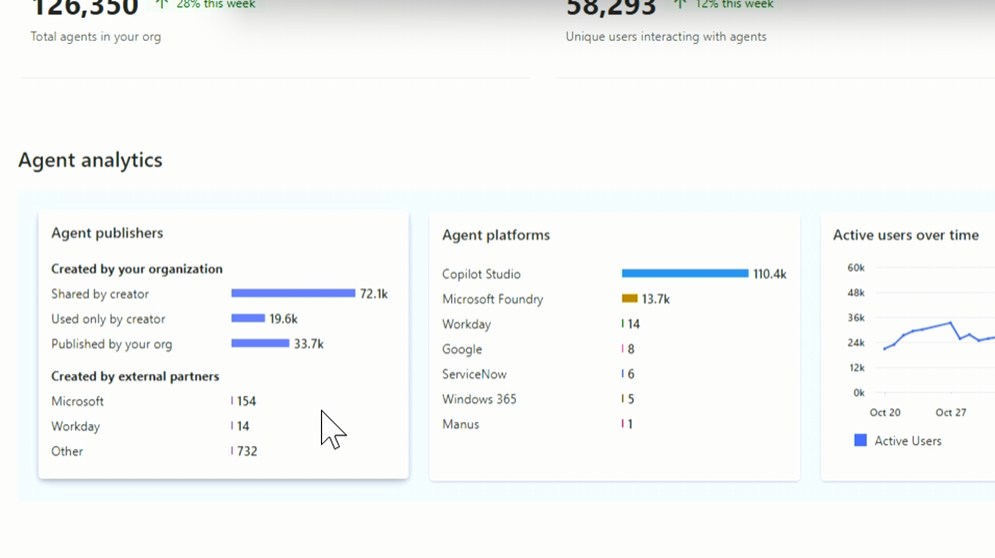995x558 pixels.
Task: Click the green up arrow beside 12% this week
Action: [x=680, y=4]
